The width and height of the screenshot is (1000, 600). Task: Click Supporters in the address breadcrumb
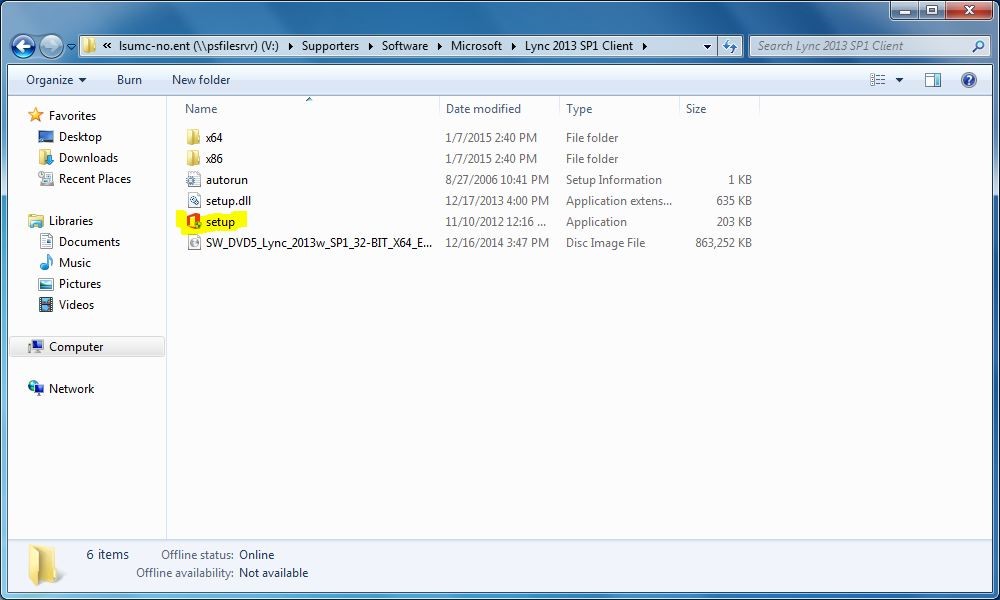pos(330,46)
